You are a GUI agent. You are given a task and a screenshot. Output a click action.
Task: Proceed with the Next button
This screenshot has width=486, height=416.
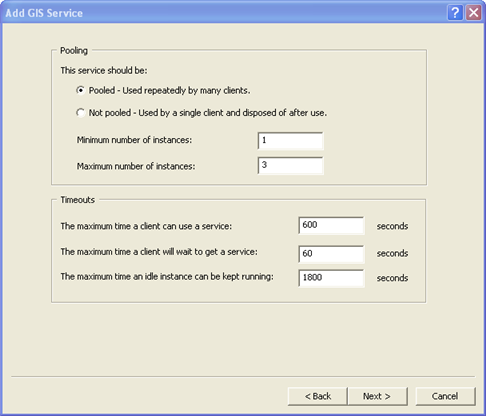(377, 396)
